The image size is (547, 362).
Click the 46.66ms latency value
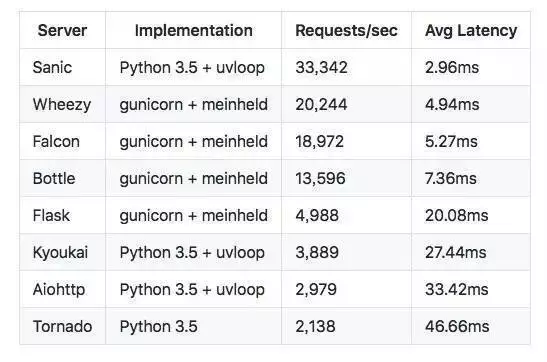pos(457,326)
